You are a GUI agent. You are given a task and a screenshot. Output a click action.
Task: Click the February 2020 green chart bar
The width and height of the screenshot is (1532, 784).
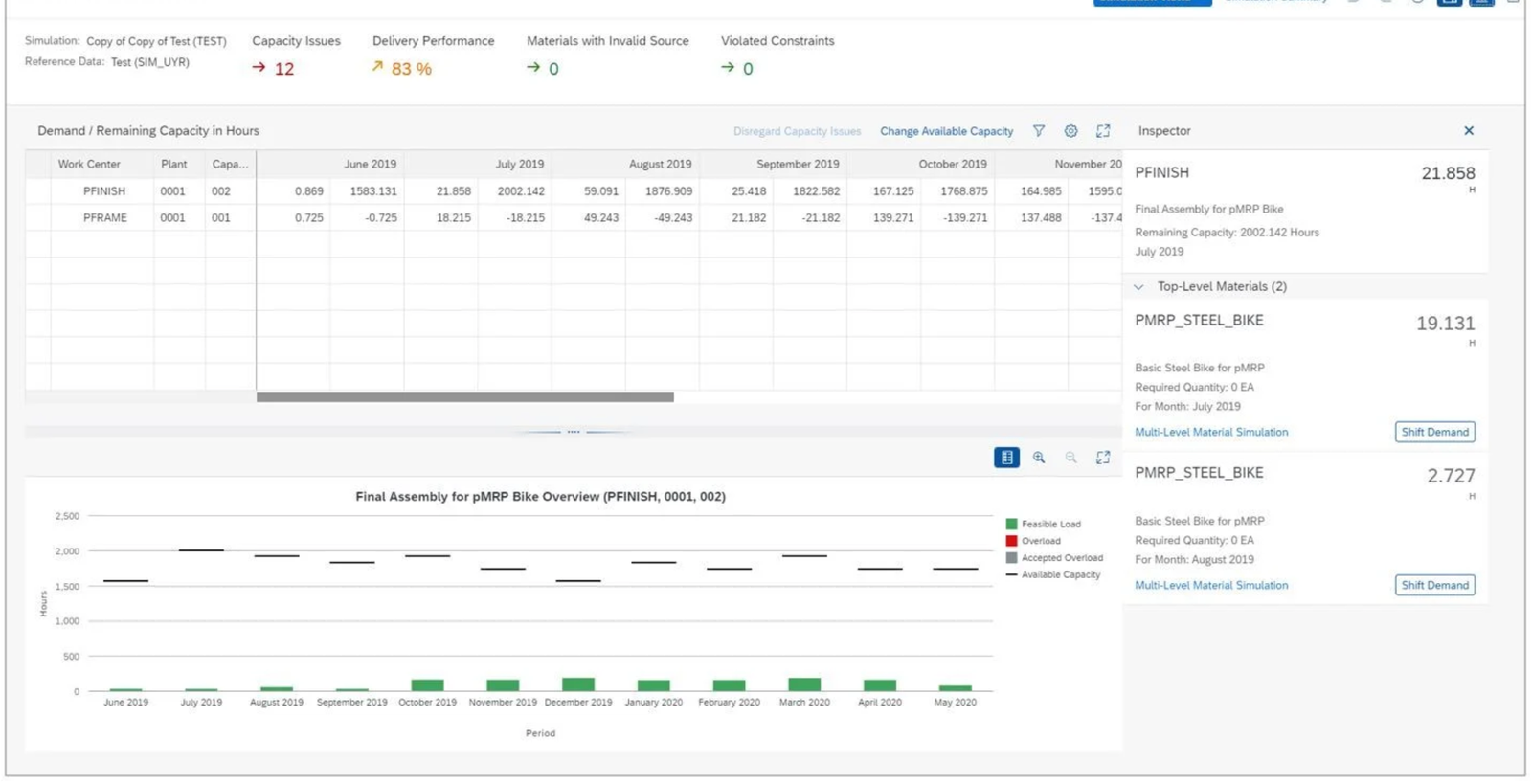(x=730, y=685)
